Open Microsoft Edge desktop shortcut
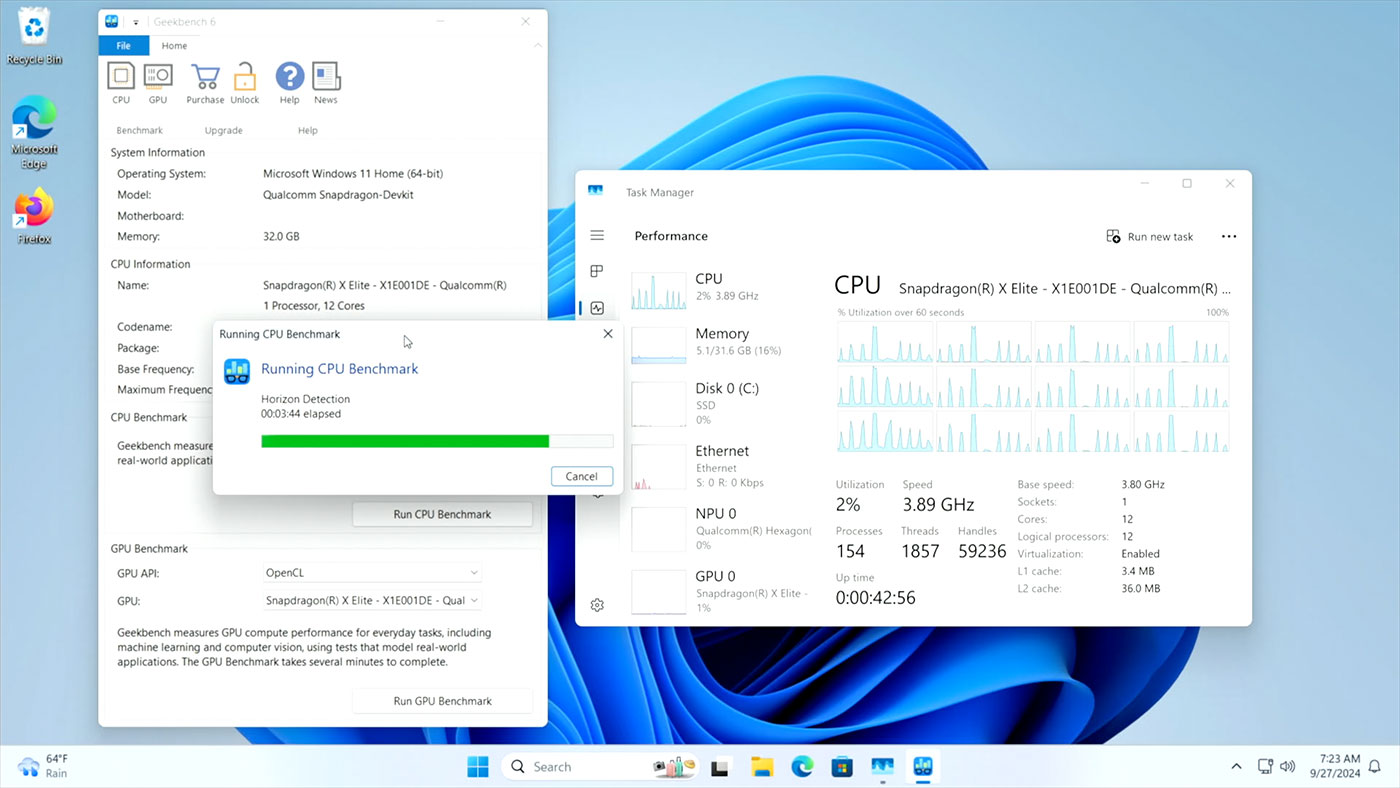The width and height of the screenshot is (1400, 788). 34,132
